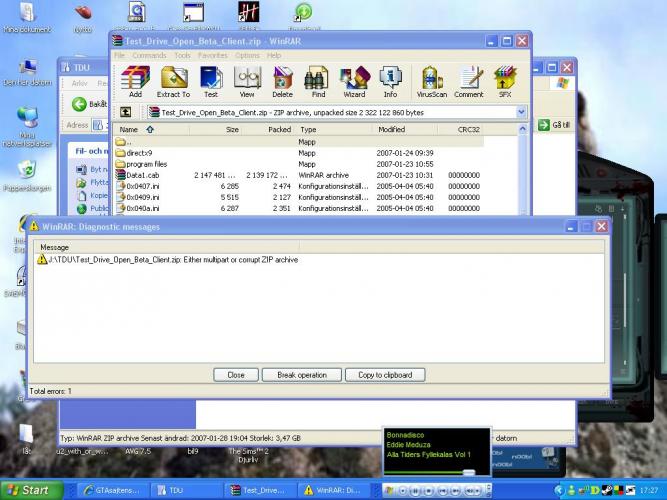Image resolution: width=667 pixels, height=500 pixels.
Task: Open the Options menu in WinRAR
Action: (x=247, y=56)
